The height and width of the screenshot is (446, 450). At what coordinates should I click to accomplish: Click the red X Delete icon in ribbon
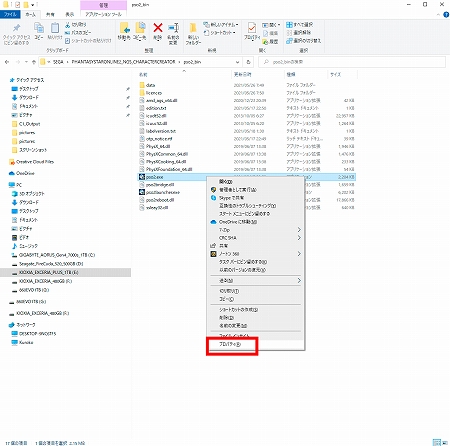tap(158, 28)
